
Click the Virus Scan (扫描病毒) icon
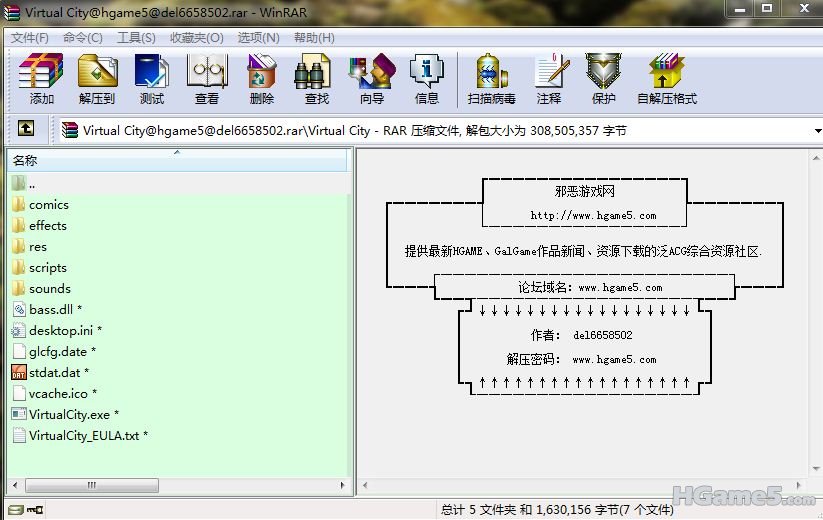pos(491,70)
